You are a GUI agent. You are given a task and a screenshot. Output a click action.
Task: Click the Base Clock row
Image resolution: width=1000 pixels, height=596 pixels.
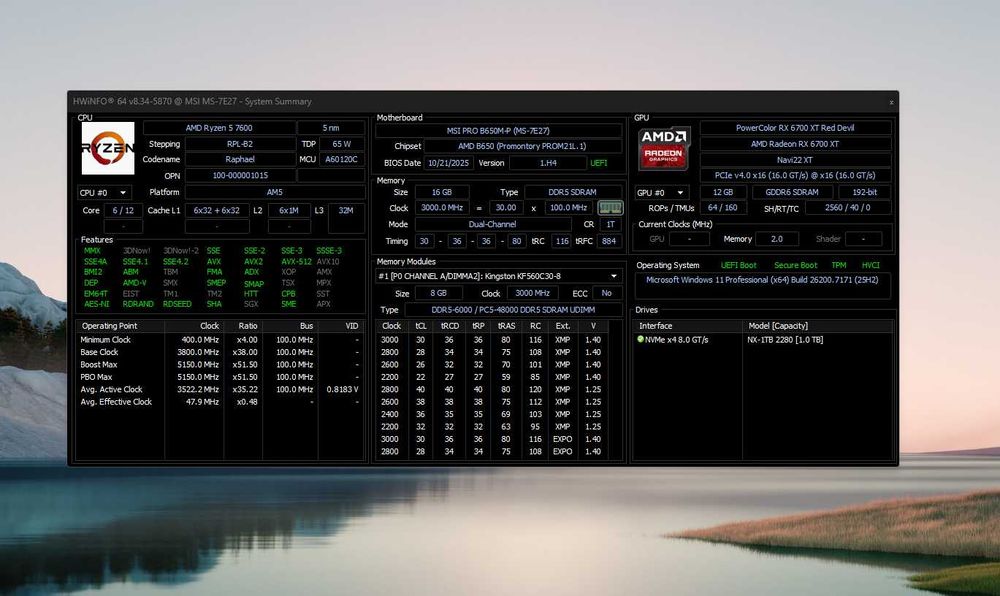pyautogui.click(x=220, y=352)
